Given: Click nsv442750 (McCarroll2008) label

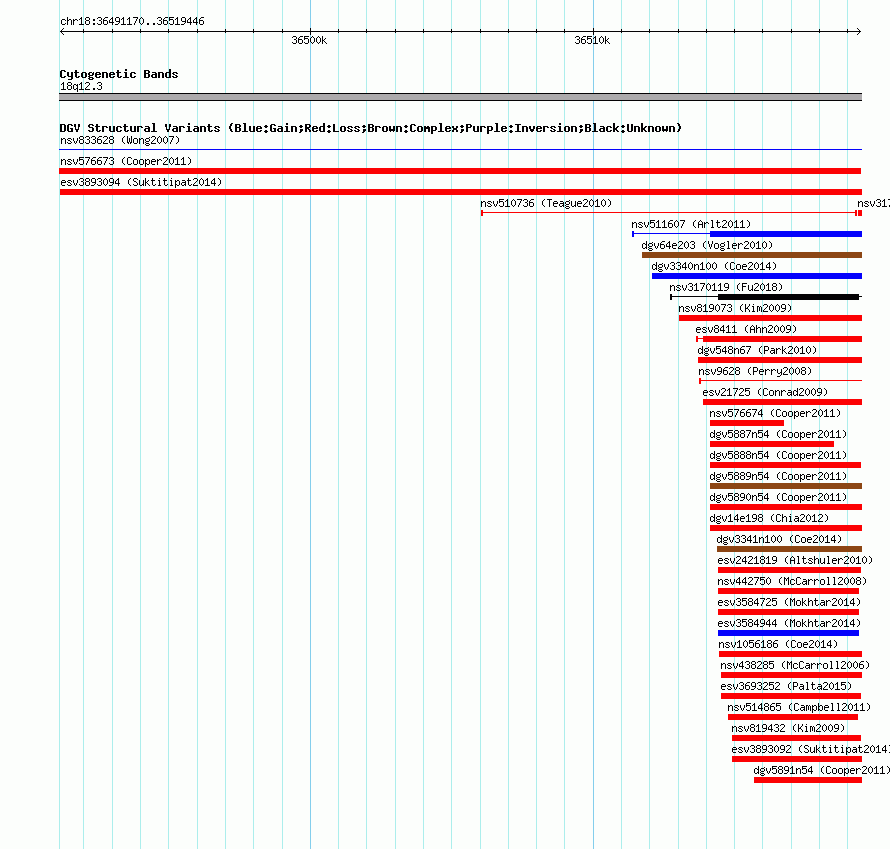Looking at the screenshot, I should [x=792, y=581].
